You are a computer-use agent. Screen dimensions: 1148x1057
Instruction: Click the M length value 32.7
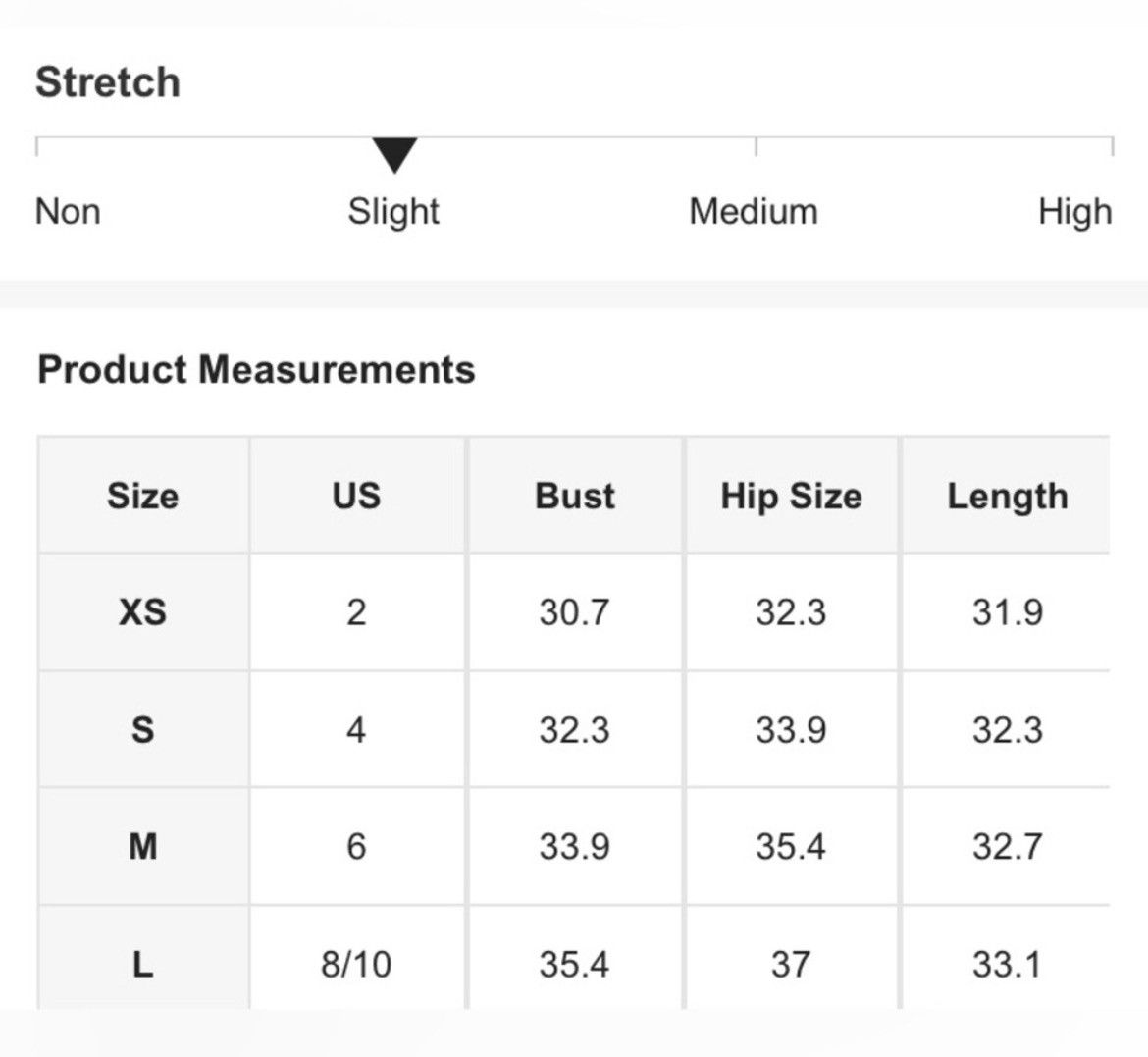pyautogui.click(x=1008, y=847)
